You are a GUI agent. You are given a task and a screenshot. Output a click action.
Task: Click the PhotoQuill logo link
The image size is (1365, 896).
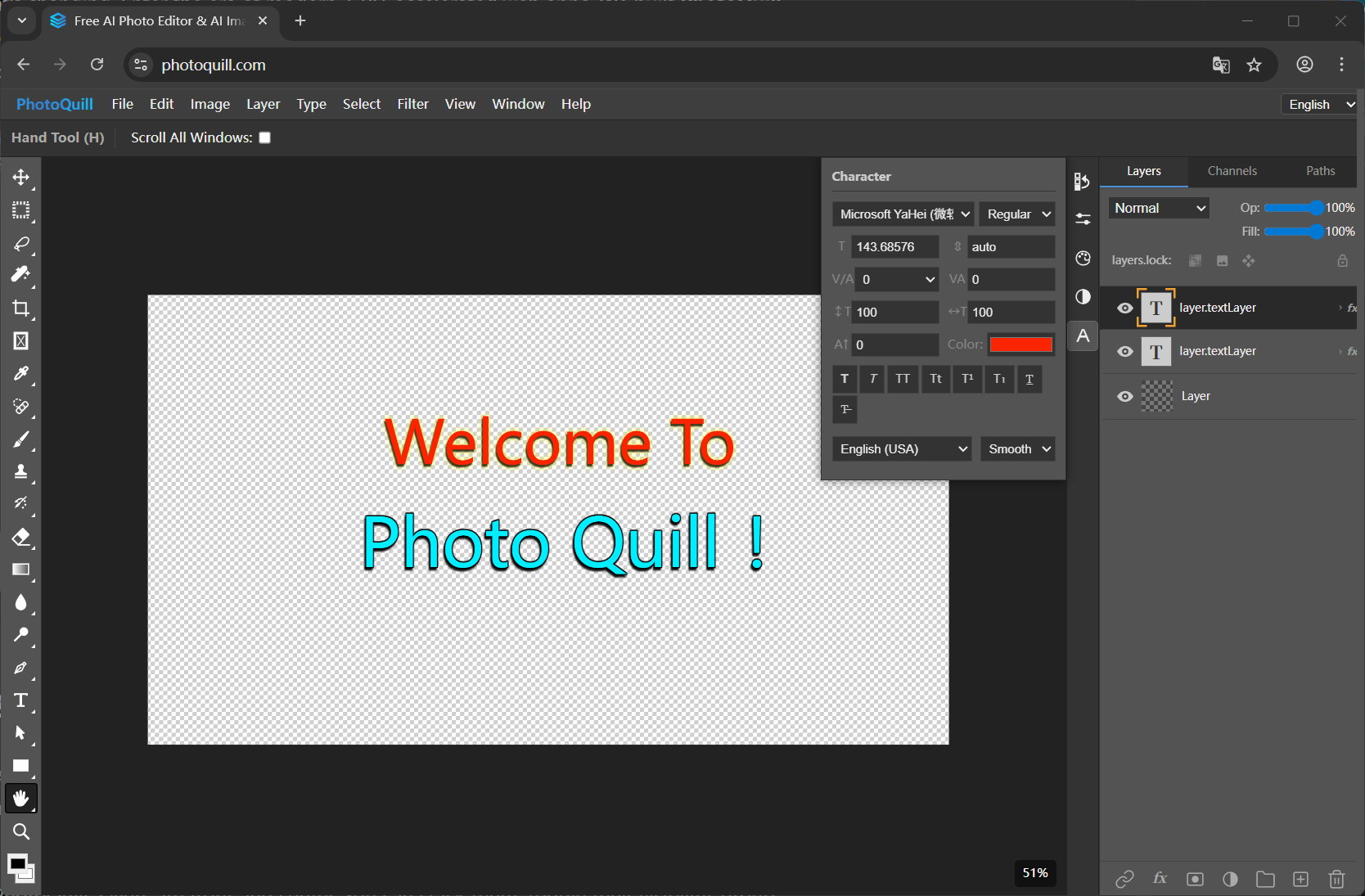(x=55, y=104)
